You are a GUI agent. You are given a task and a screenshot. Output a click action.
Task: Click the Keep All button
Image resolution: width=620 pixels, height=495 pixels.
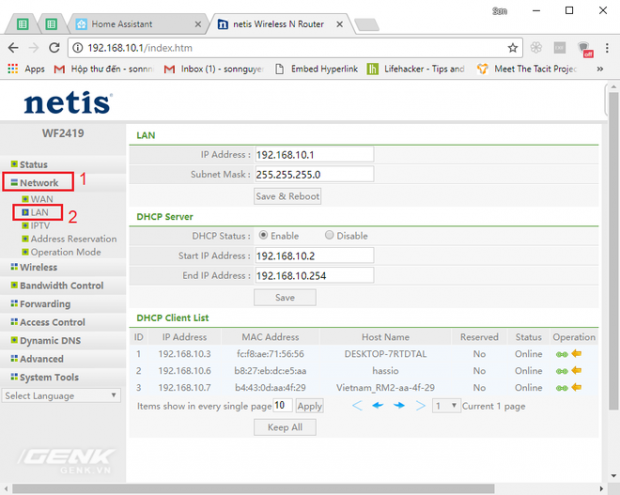(285, 427)
